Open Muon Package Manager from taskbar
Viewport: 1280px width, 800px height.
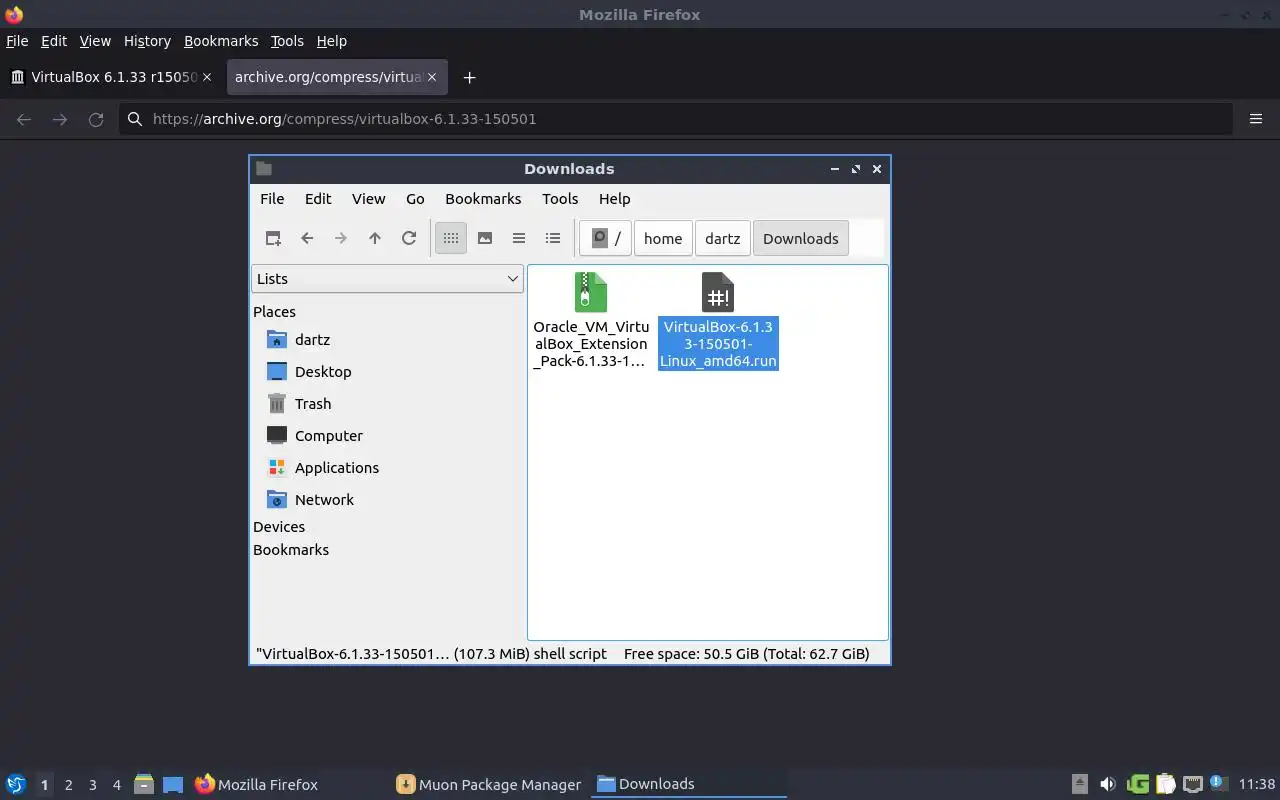click(x=489, y=784)
